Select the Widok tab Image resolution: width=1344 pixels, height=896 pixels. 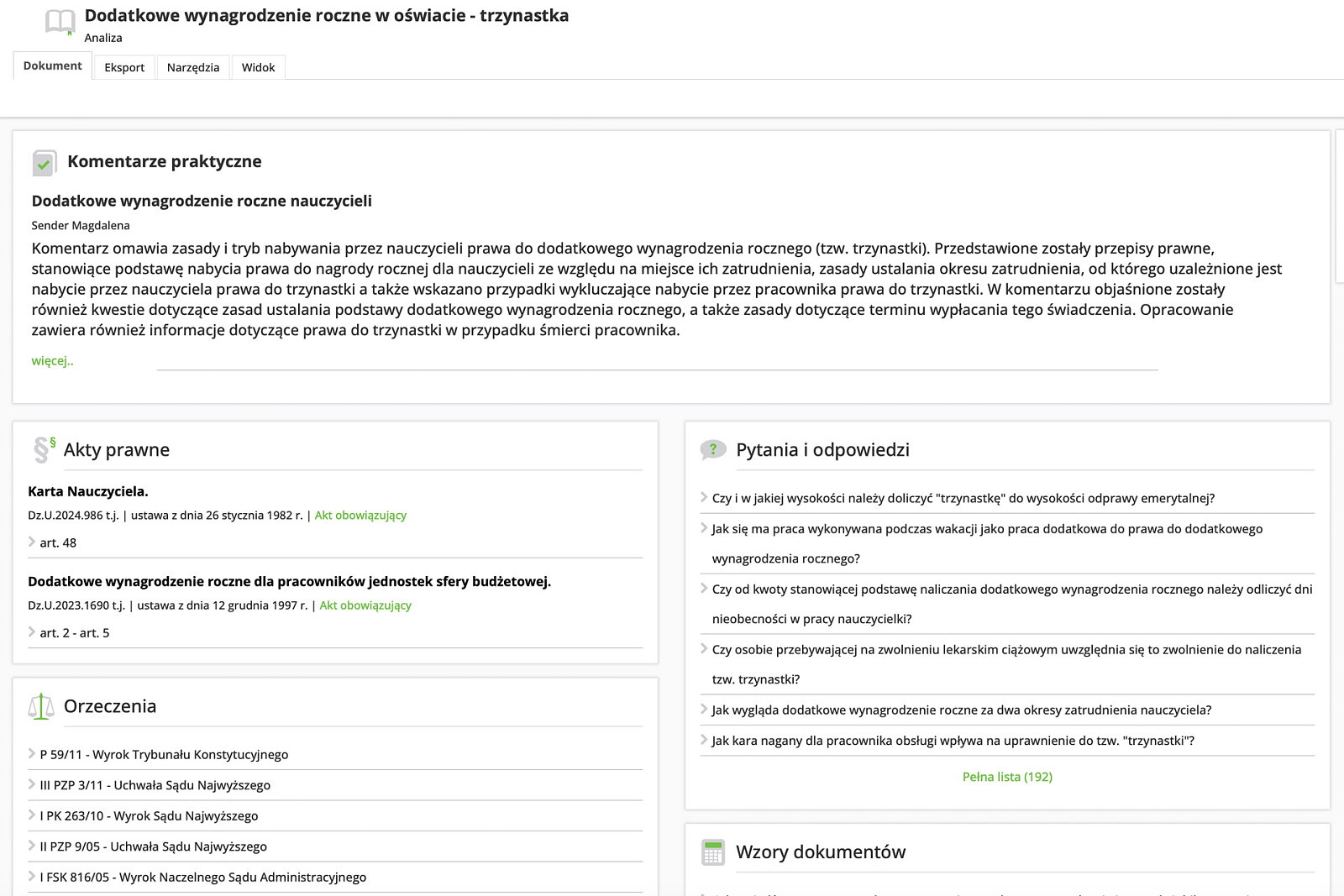coord(258,67)
